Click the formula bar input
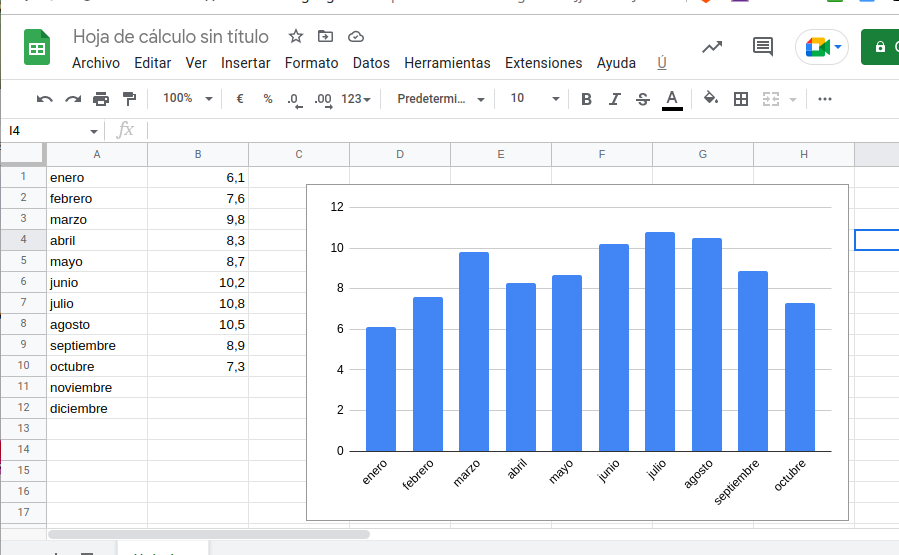This screenshot has width=899, height=555. click(x=522, y=131)
